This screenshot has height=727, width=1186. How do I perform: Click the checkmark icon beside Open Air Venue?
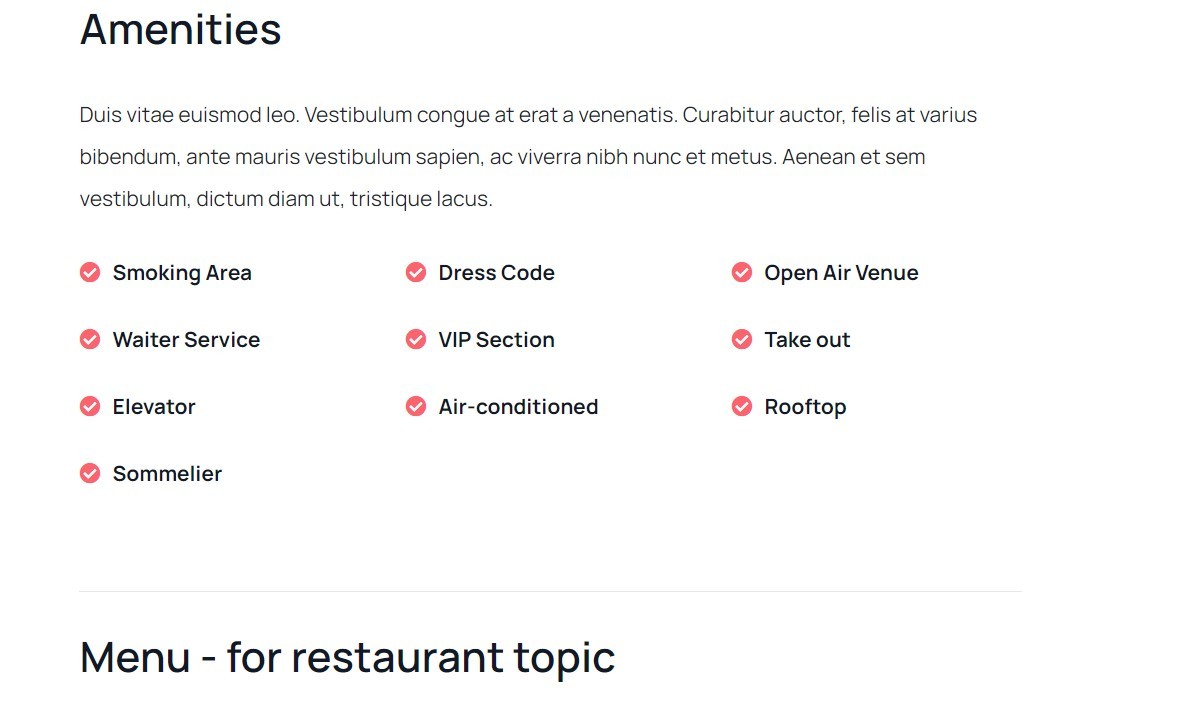pyautogui.click(x=742, y=272)
